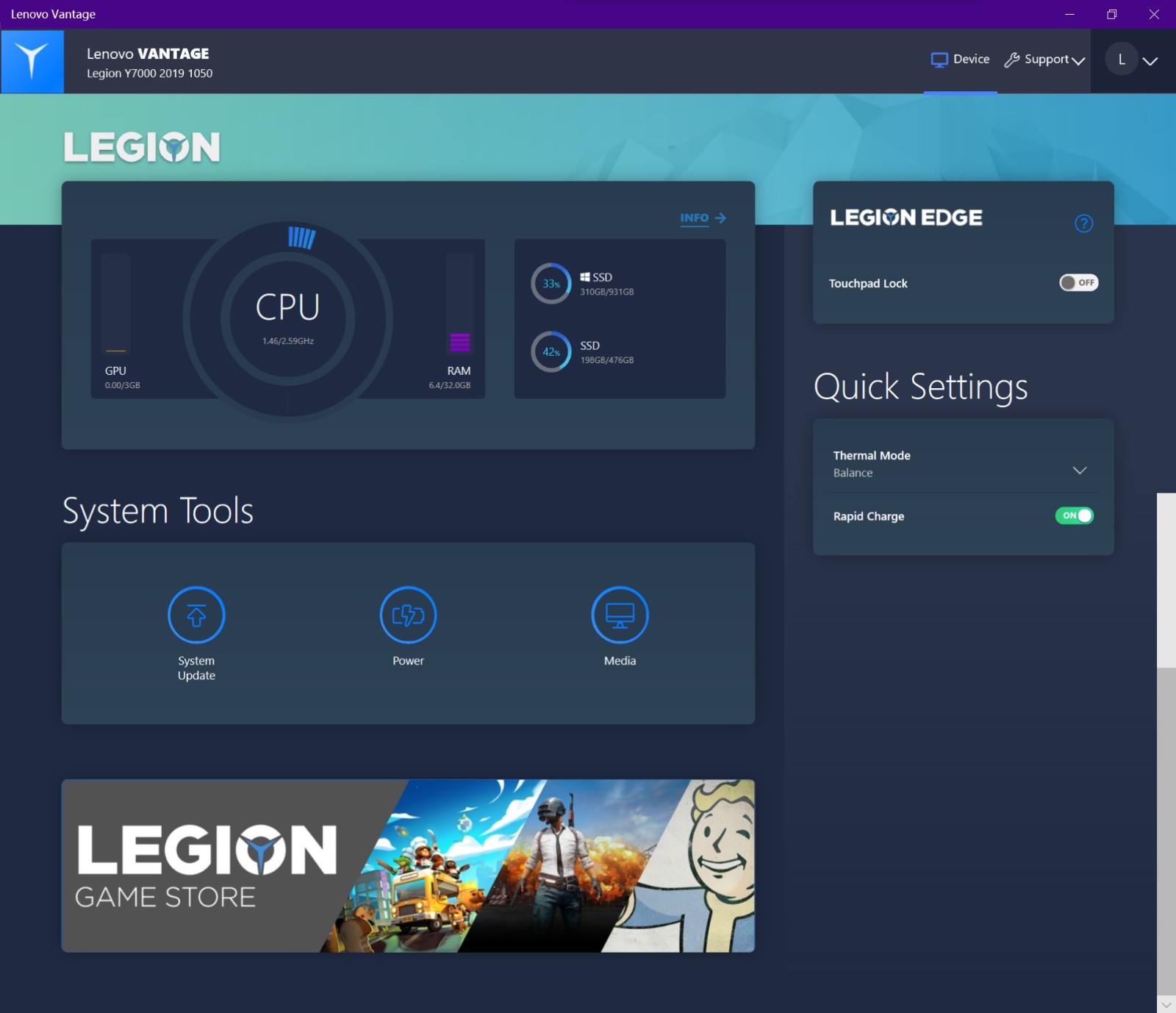Restore down the Lenovo Vantage window
This screenshot has height=1013, width=1176.
click(1112, 14)
